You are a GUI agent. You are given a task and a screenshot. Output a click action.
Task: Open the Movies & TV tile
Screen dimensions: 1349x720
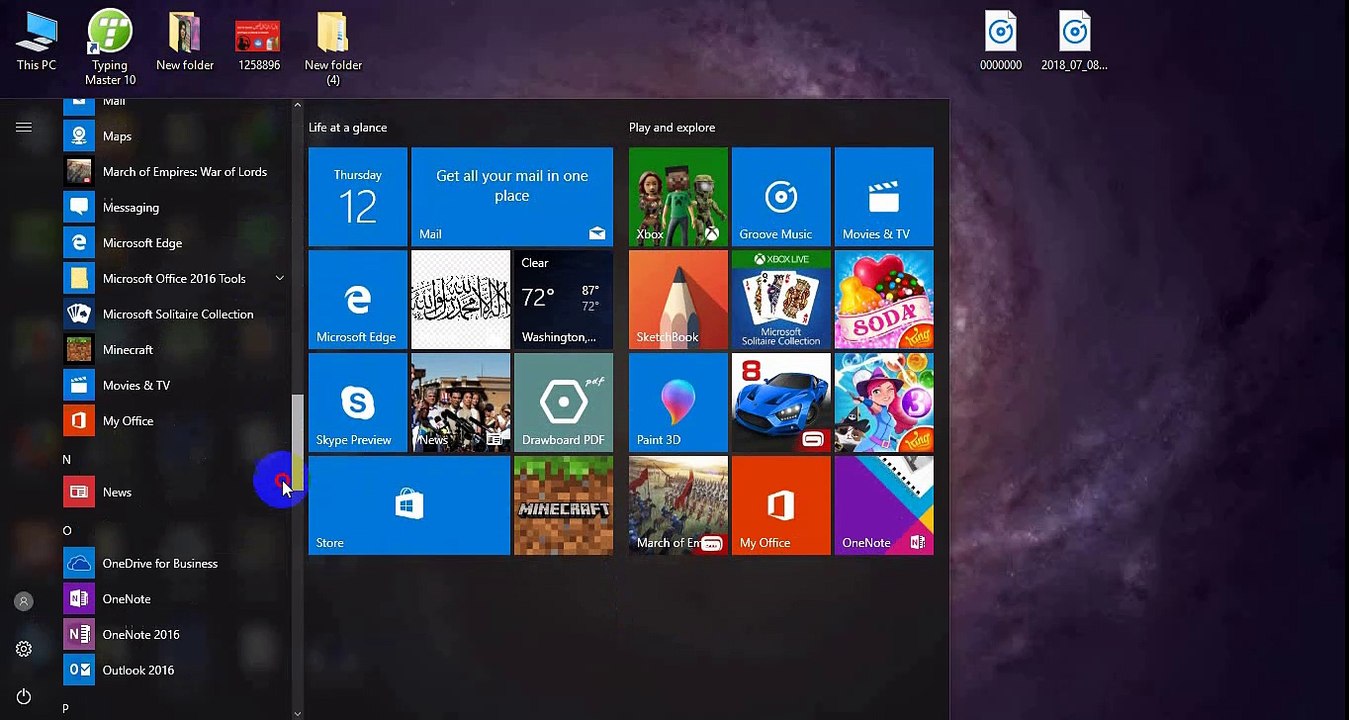click(x=884, y=197)
